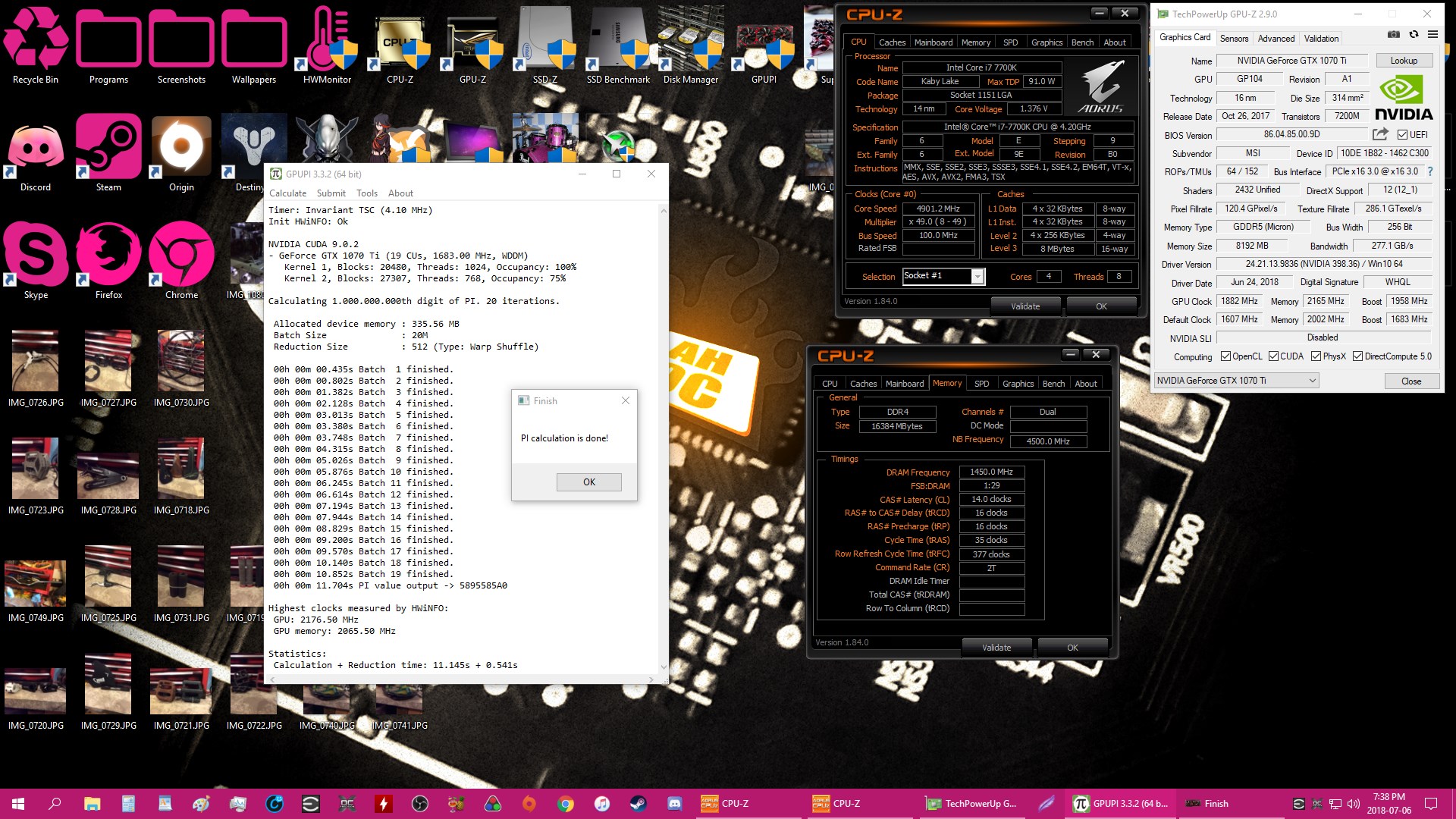Open the SSD Benchmark desktop shortcut
Screen dimensions: 1456x819
pyautogui.click(x=618, y=45)
